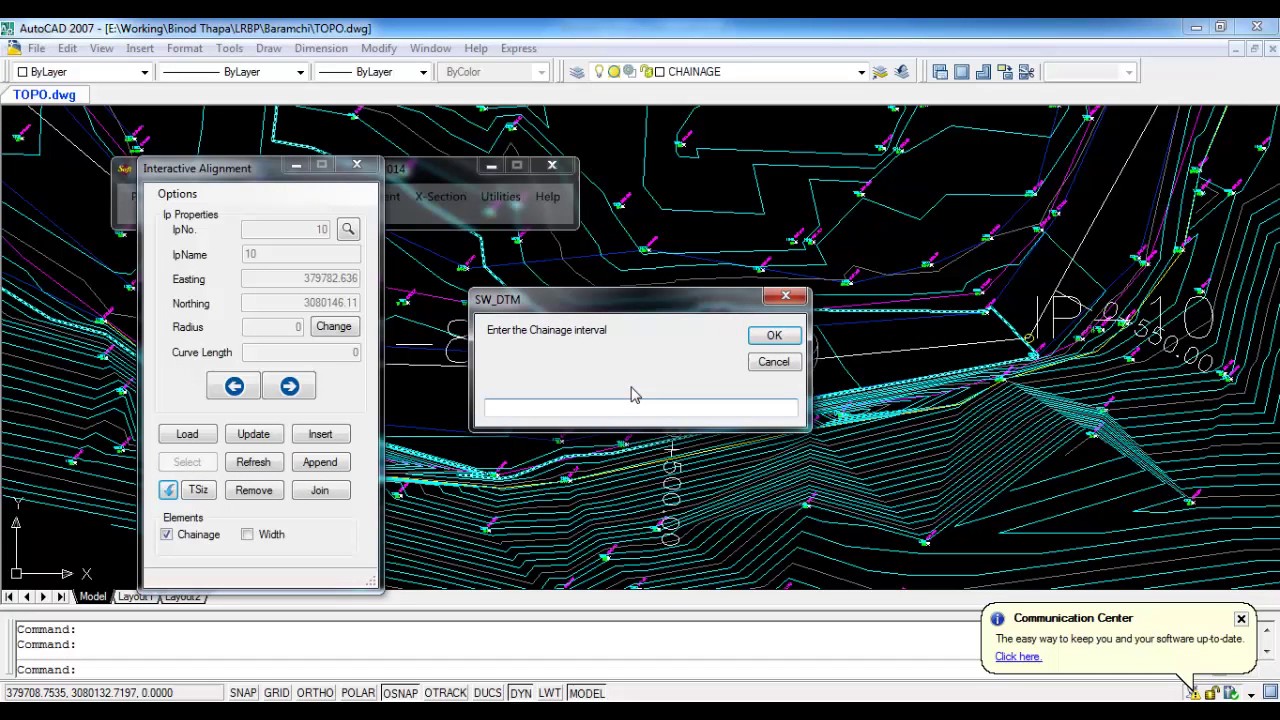Click the AutoCAD menu bar application icon
The image size is (1280, 720).
coord(13,48)
